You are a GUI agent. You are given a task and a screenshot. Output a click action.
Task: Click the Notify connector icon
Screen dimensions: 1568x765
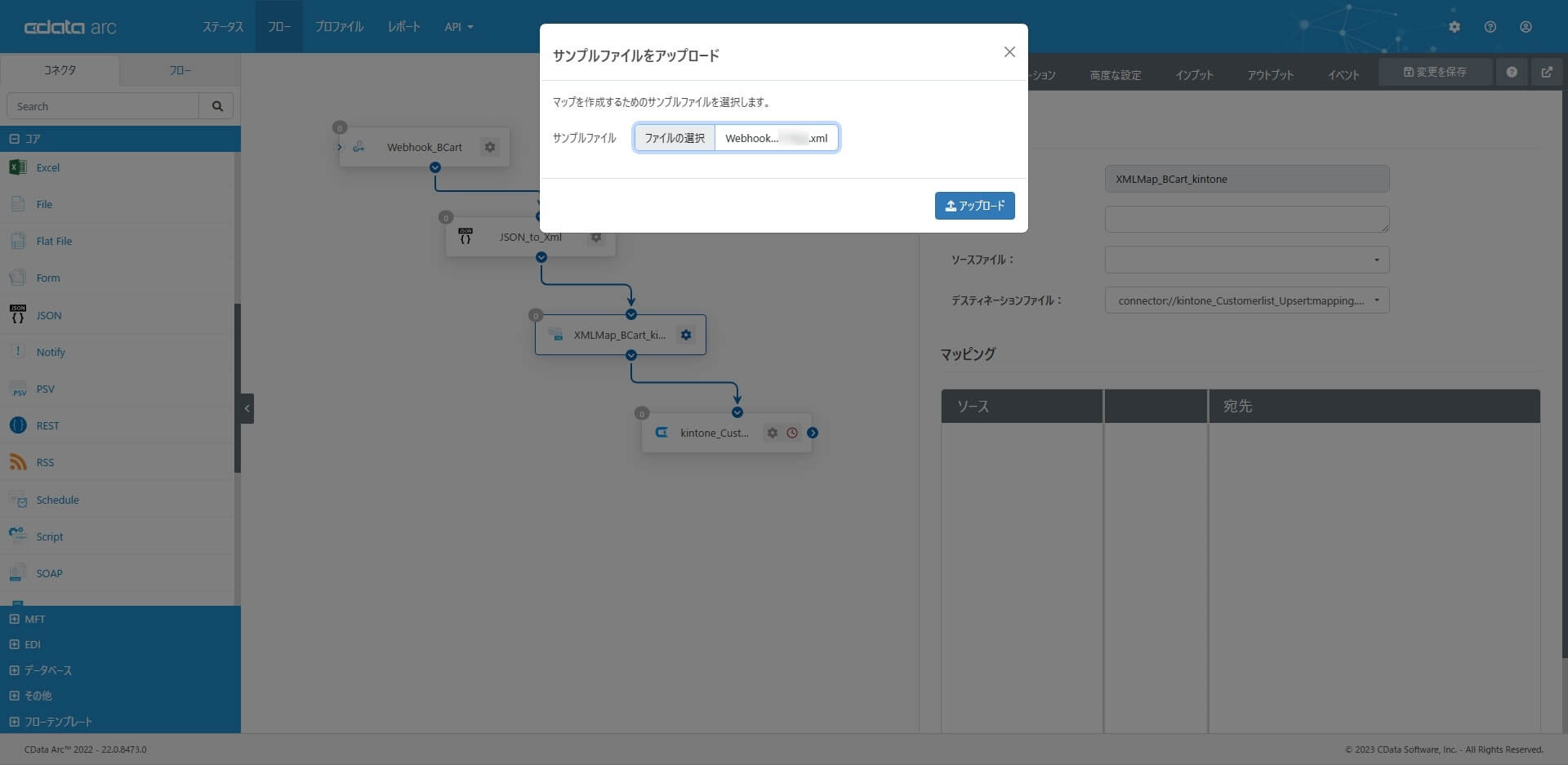tap(17, 352)
